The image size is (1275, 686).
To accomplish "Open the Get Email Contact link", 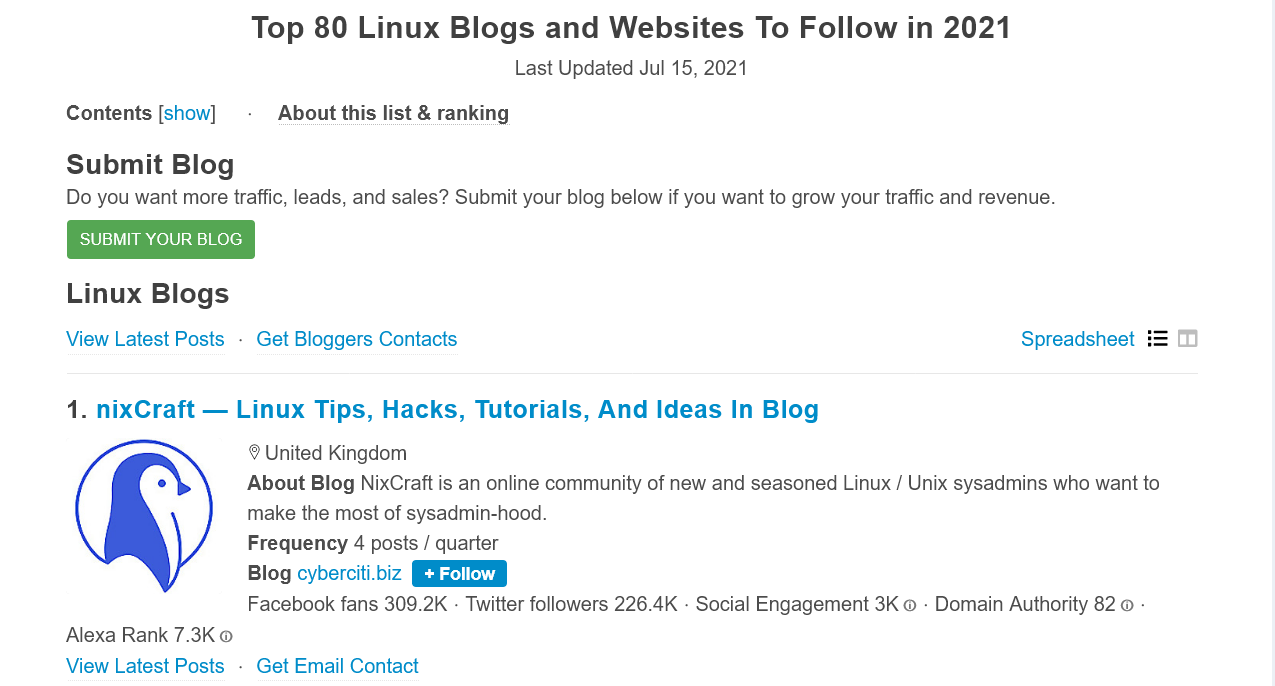I will (x=337, y=666).
